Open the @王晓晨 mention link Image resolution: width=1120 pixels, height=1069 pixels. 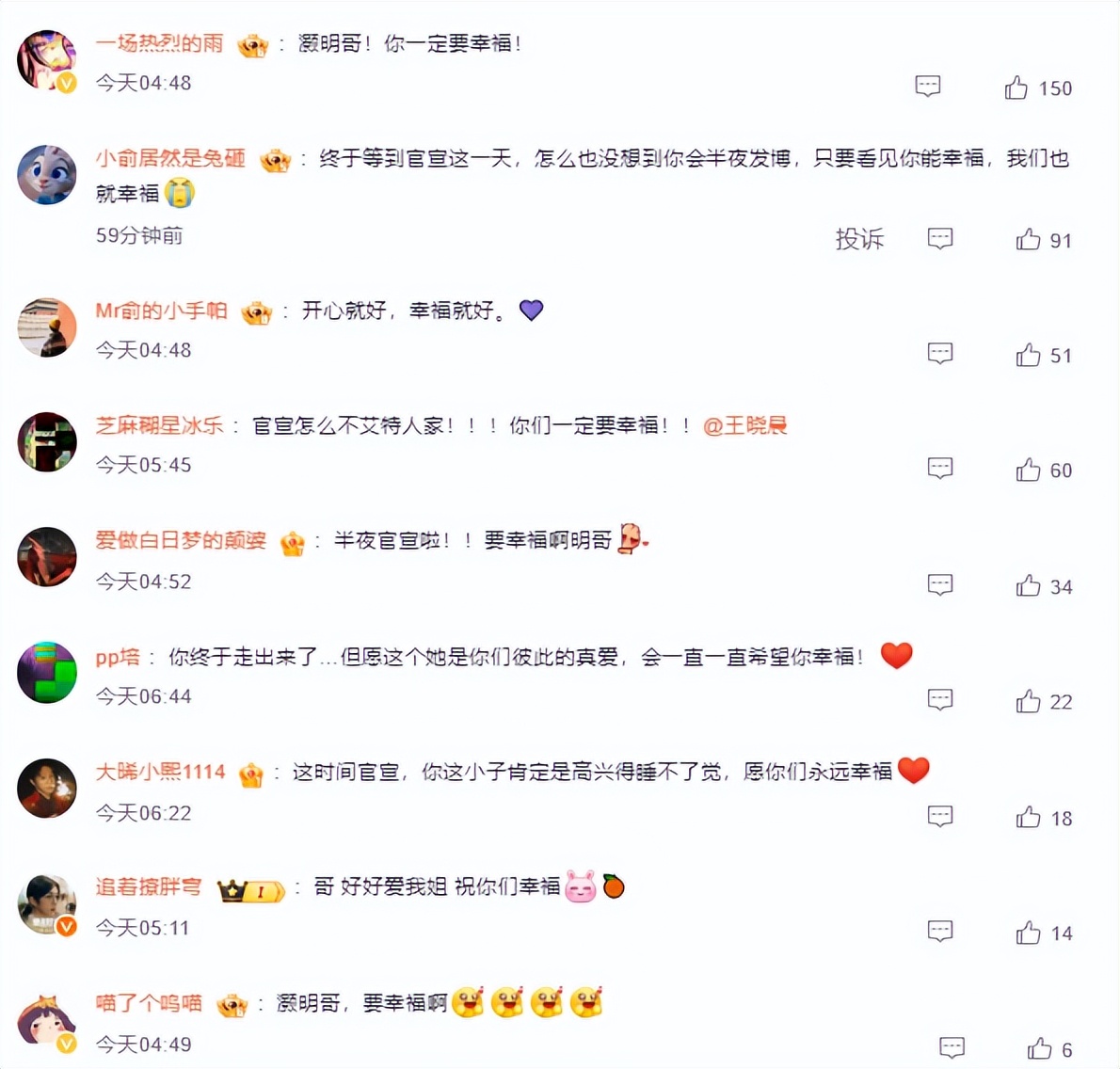click(745, 425)
